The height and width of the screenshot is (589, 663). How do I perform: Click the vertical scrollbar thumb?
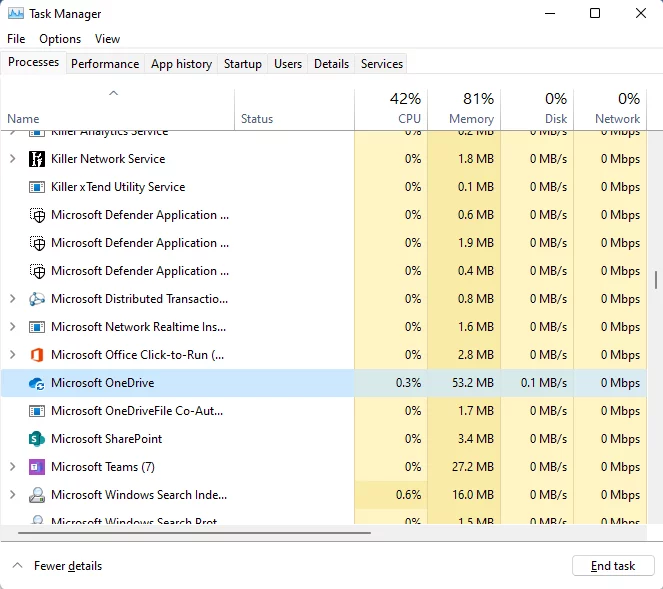656,280
